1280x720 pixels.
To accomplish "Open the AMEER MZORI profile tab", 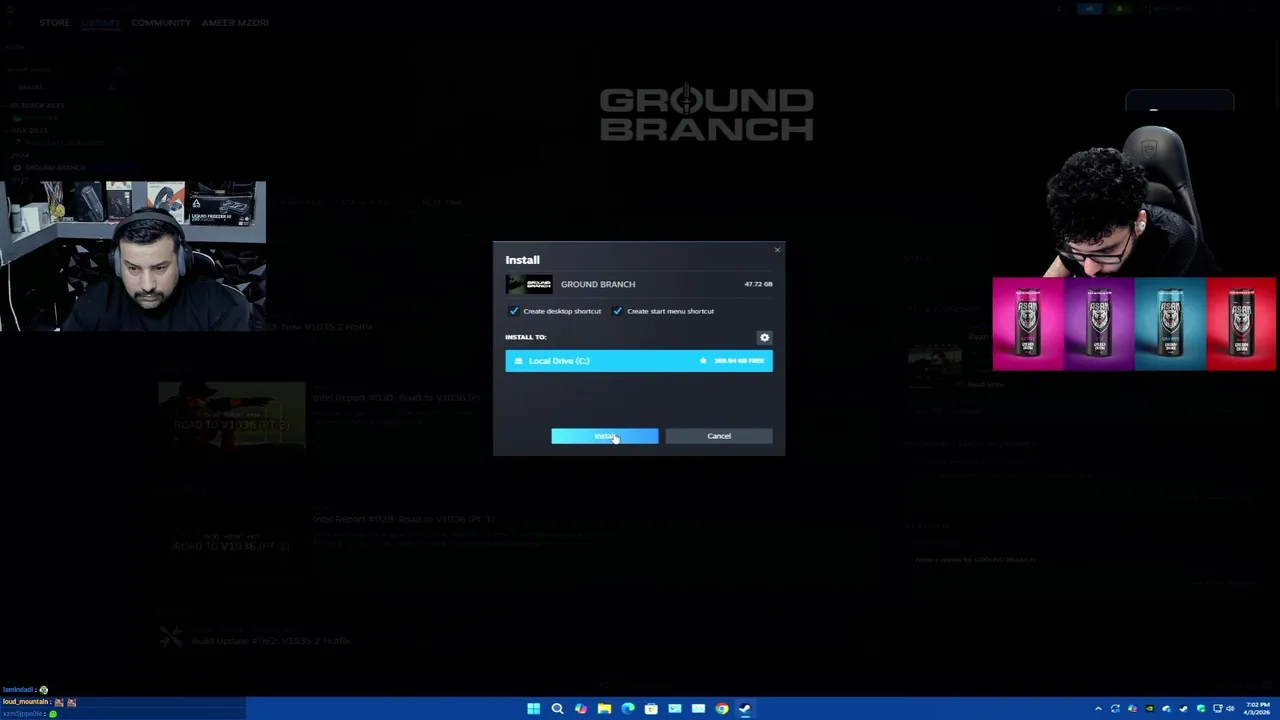I will coord(235,22).
